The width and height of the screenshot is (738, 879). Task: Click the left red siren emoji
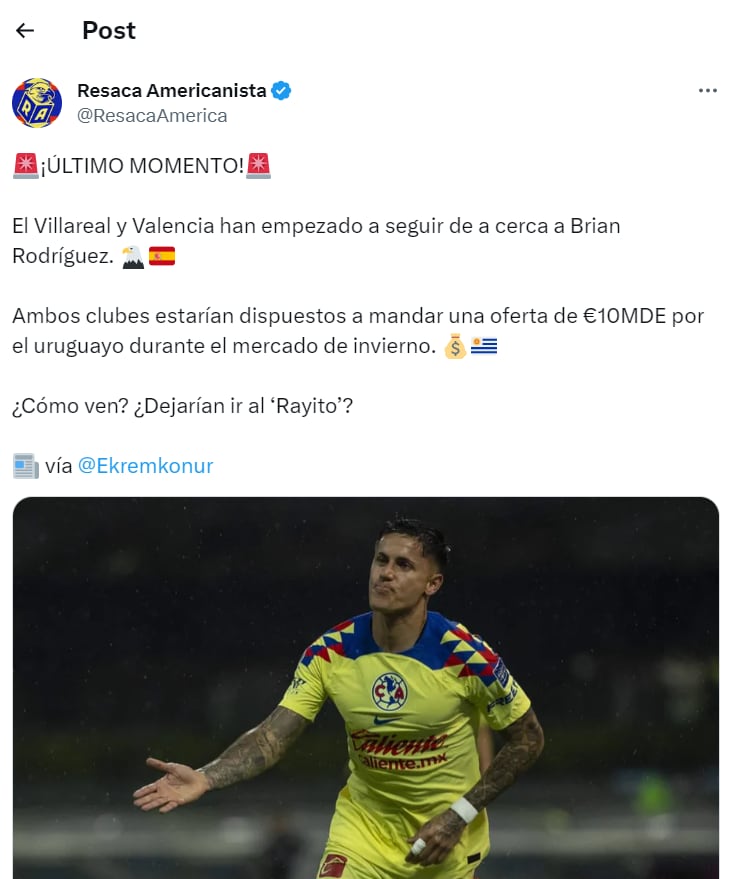(26, 166)
